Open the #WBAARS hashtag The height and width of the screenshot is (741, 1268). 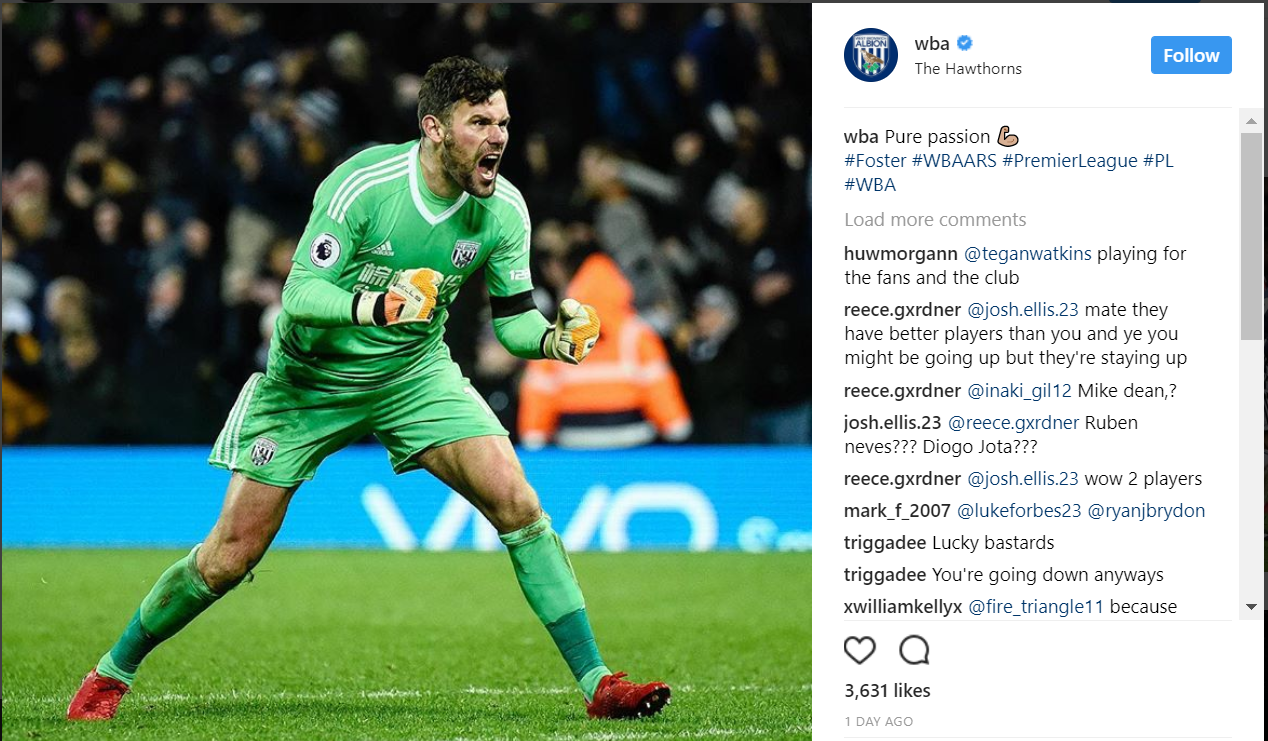[954, 161]
